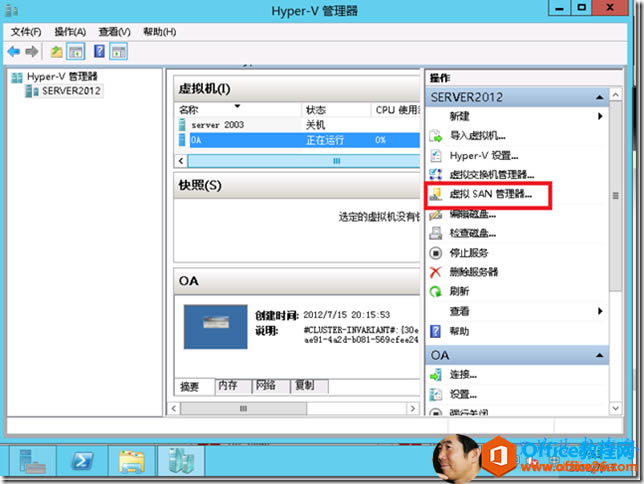Sort by the 名称 column header
The width and height of the screenshot is (644, 484).
(239, 110)
